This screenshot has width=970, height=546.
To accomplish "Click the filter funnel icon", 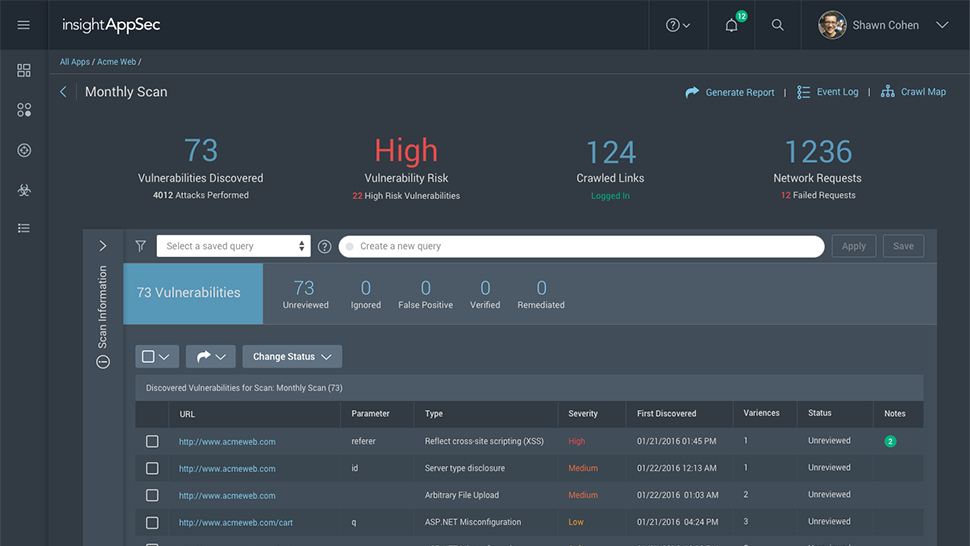I will [x=140, y=246].
